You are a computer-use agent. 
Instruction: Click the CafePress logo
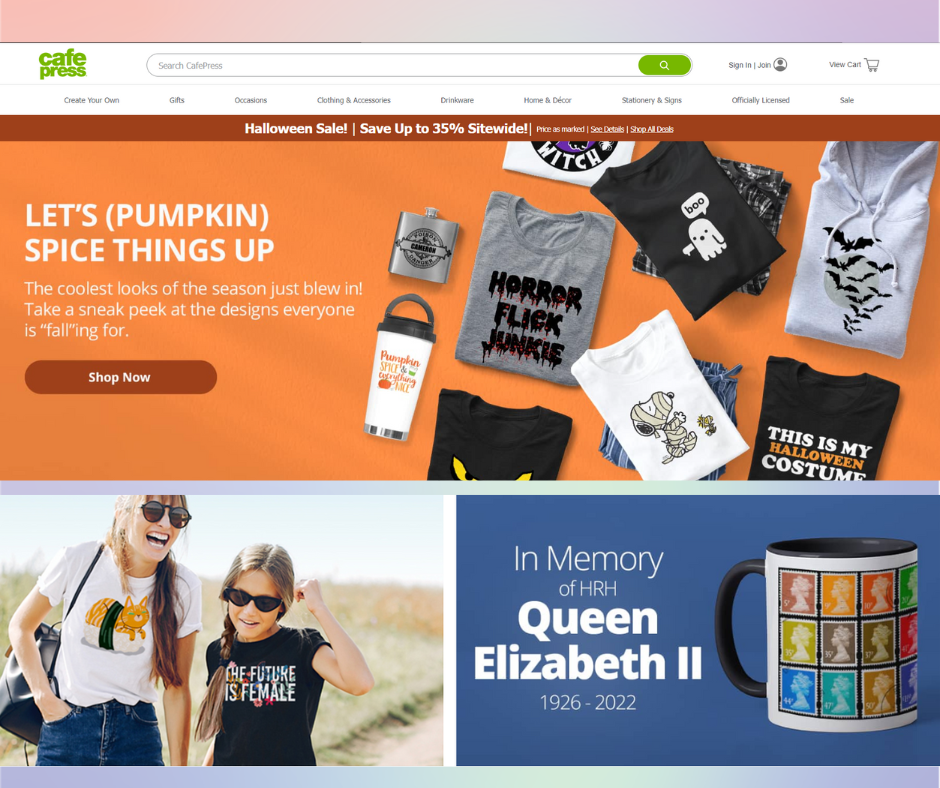(x=62, y=64)
